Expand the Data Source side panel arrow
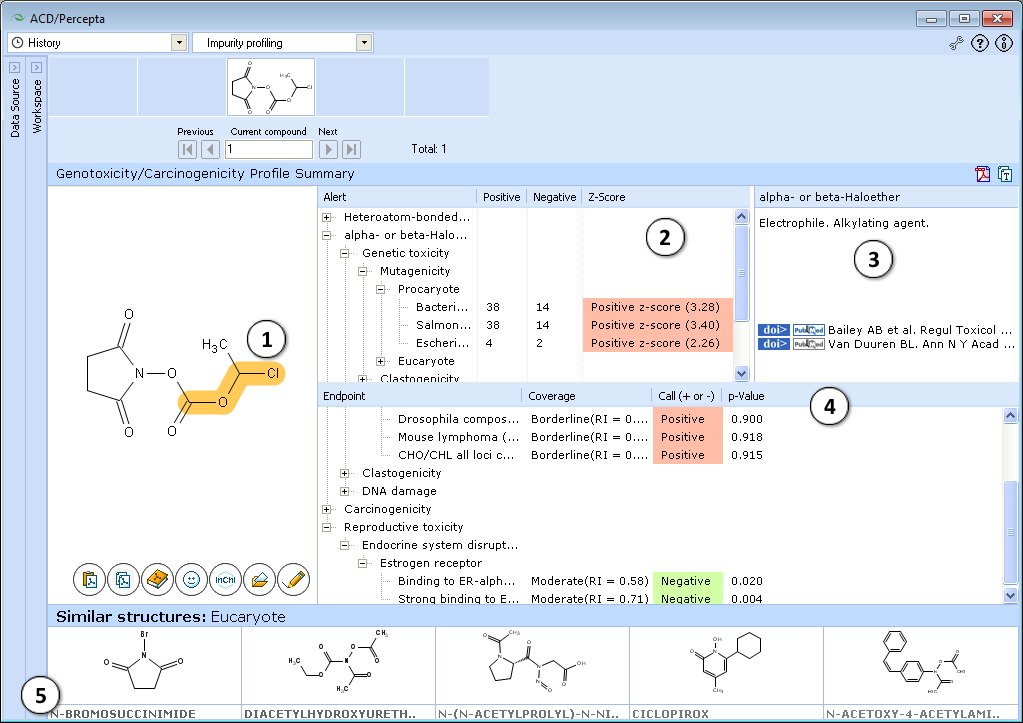1023x723 pixels. (x=14, y=67)
